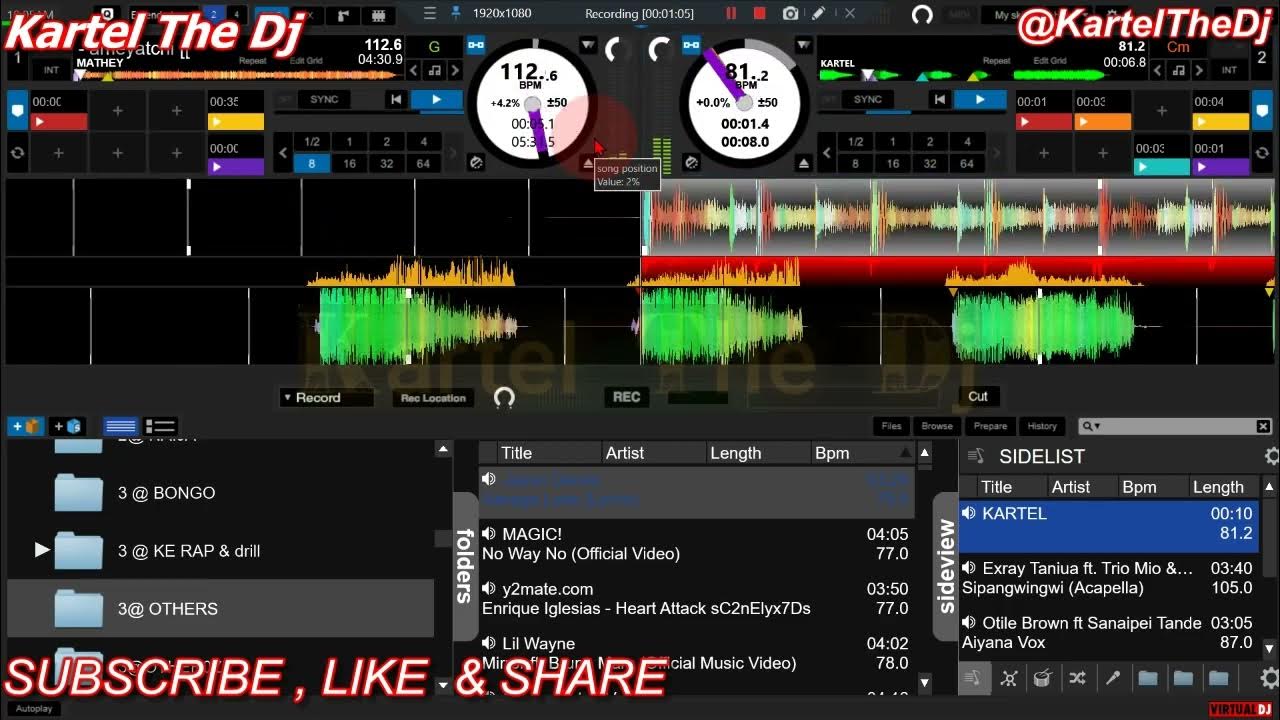The width and height of the screenshot is (1280, 720).
Task: Open the recorder's hamburger menu
Action: click(430, 13)
